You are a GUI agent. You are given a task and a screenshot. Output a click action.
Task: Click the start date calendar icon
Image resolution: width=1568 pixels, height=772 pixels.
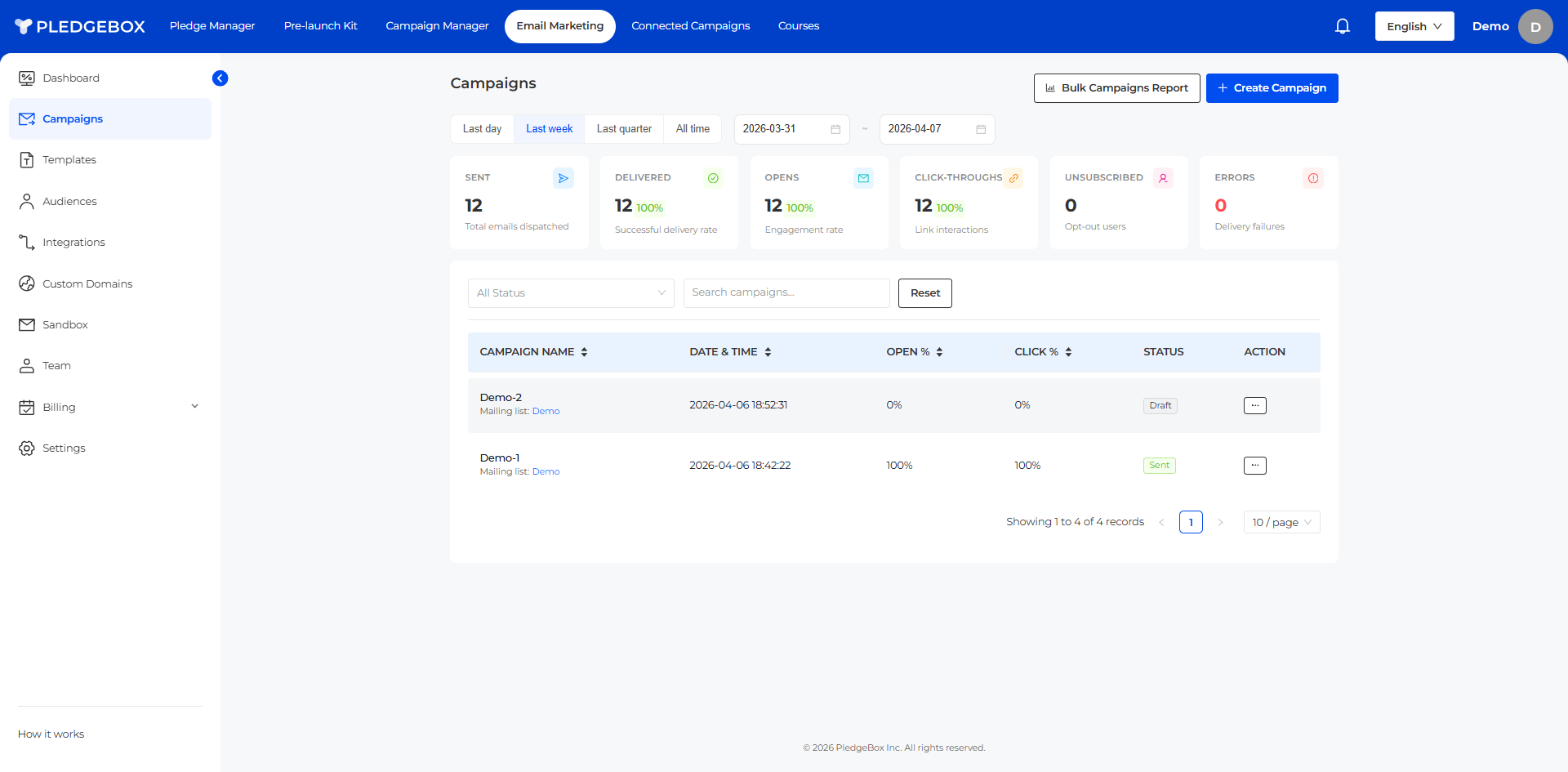coord(835,129)
